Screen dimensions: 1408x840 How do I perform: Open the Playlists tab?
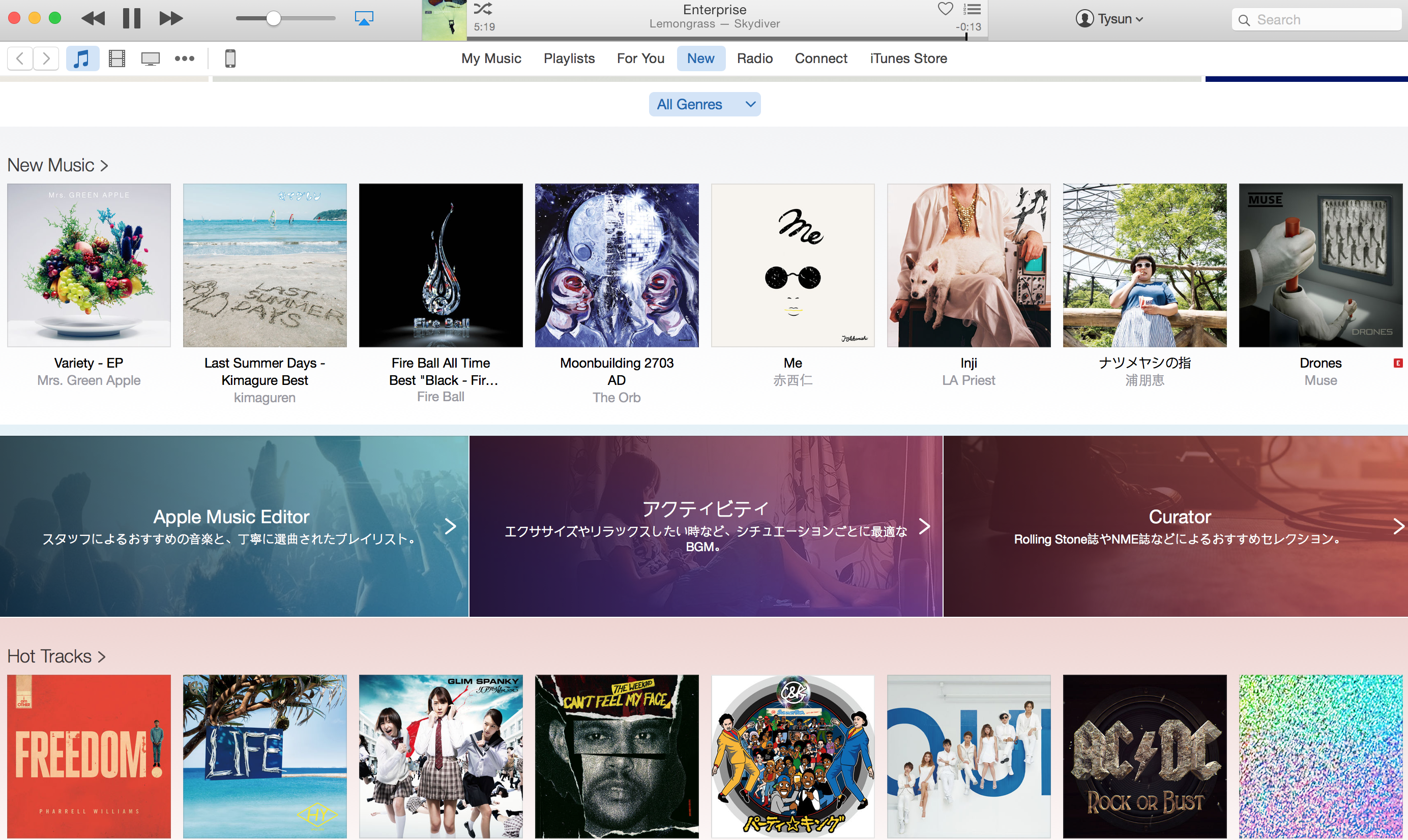point(569,58)
